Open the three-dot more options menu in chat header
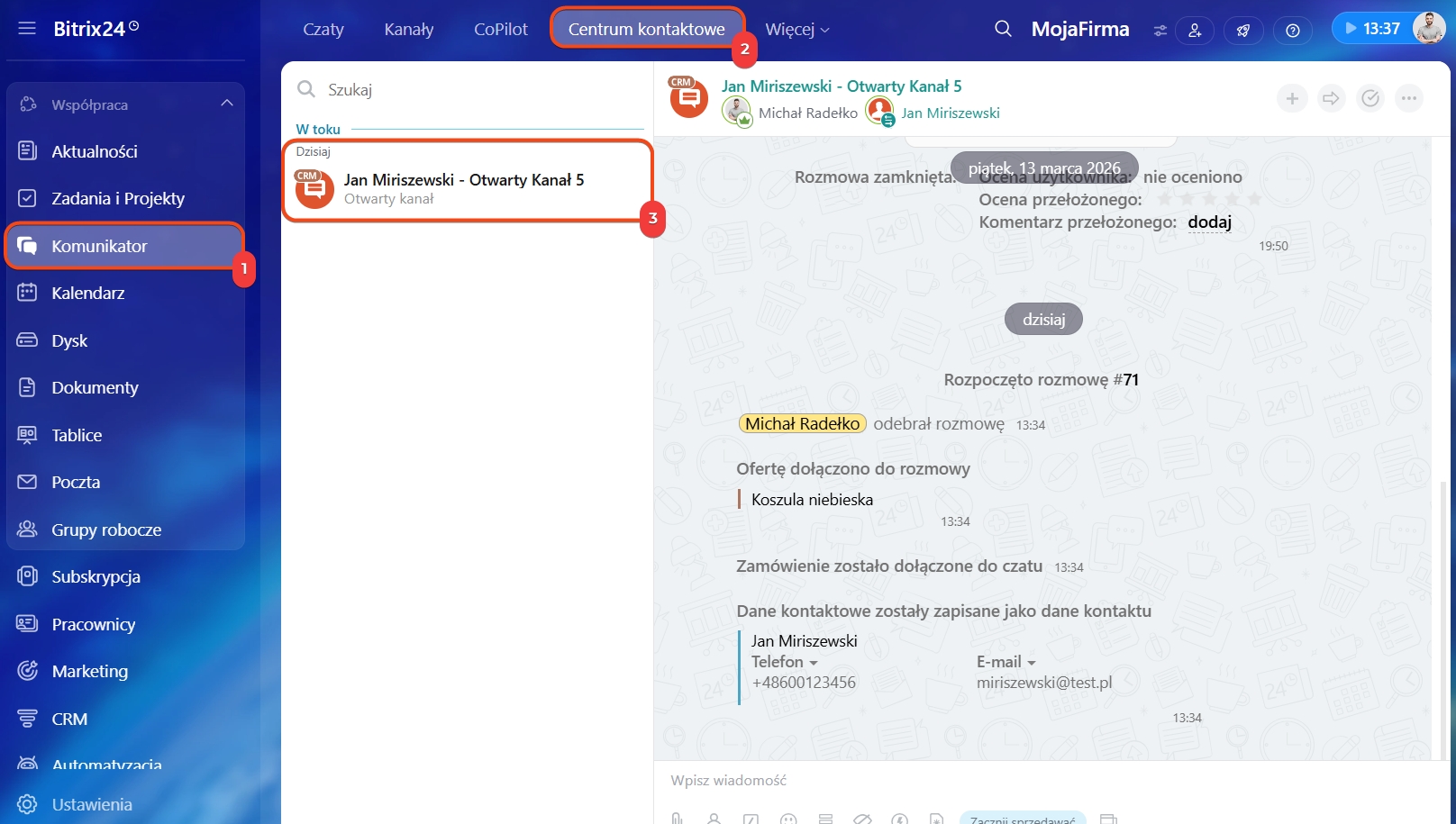This screenshot has height=824, width=1456. click(1409, 98)
